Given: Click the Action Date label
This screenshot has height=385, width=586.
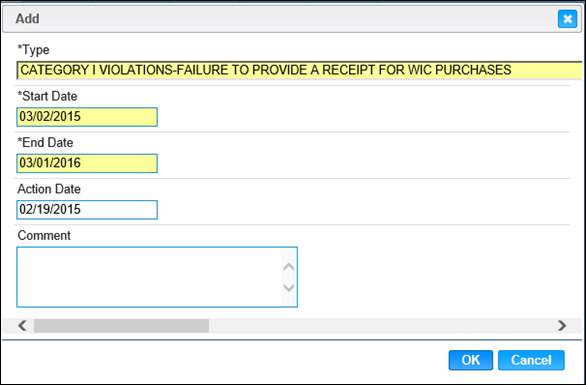Looking at the screenshot, I should [x=49, y=189].
